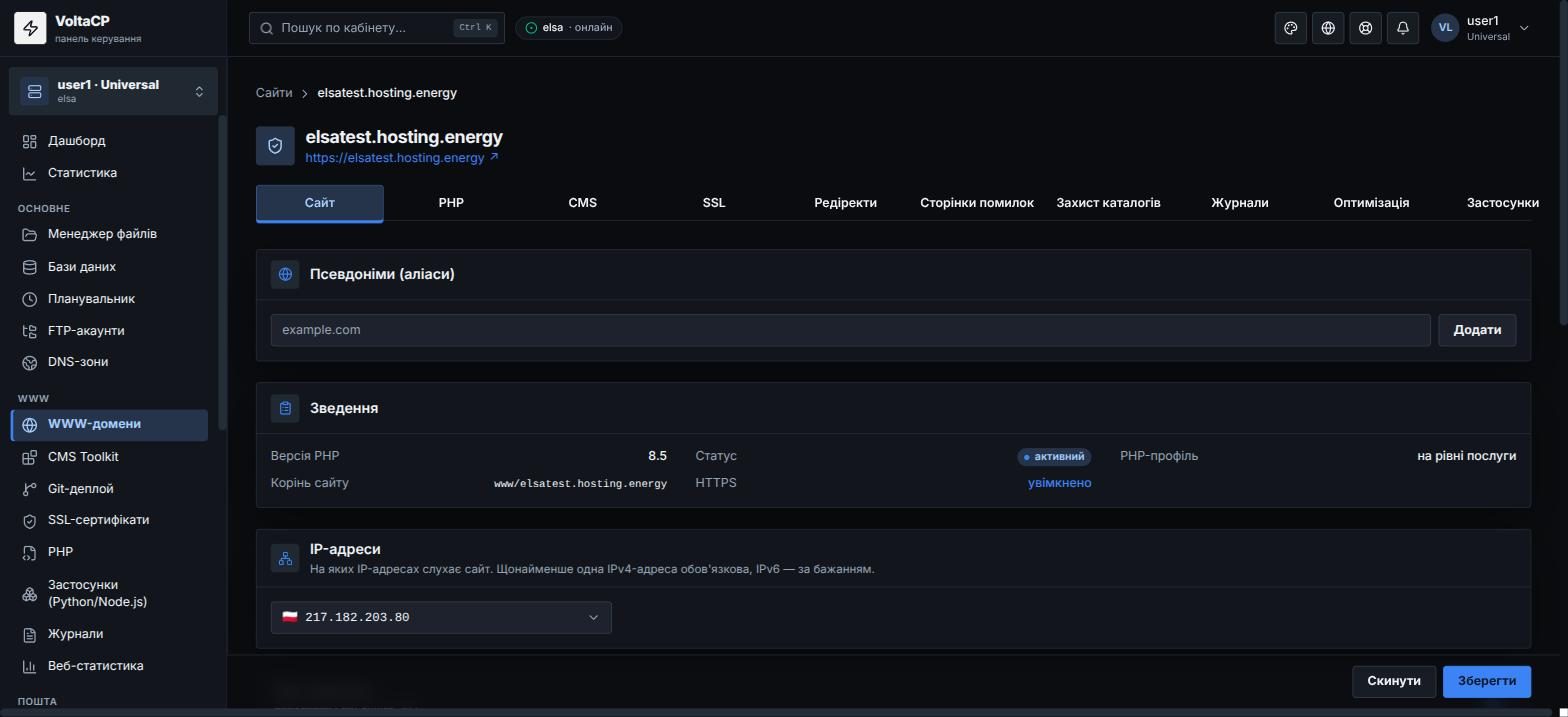This screenshot has height=717, width=1568.
Task: Click the alias example.com input field
Action: tap(850, 330)
